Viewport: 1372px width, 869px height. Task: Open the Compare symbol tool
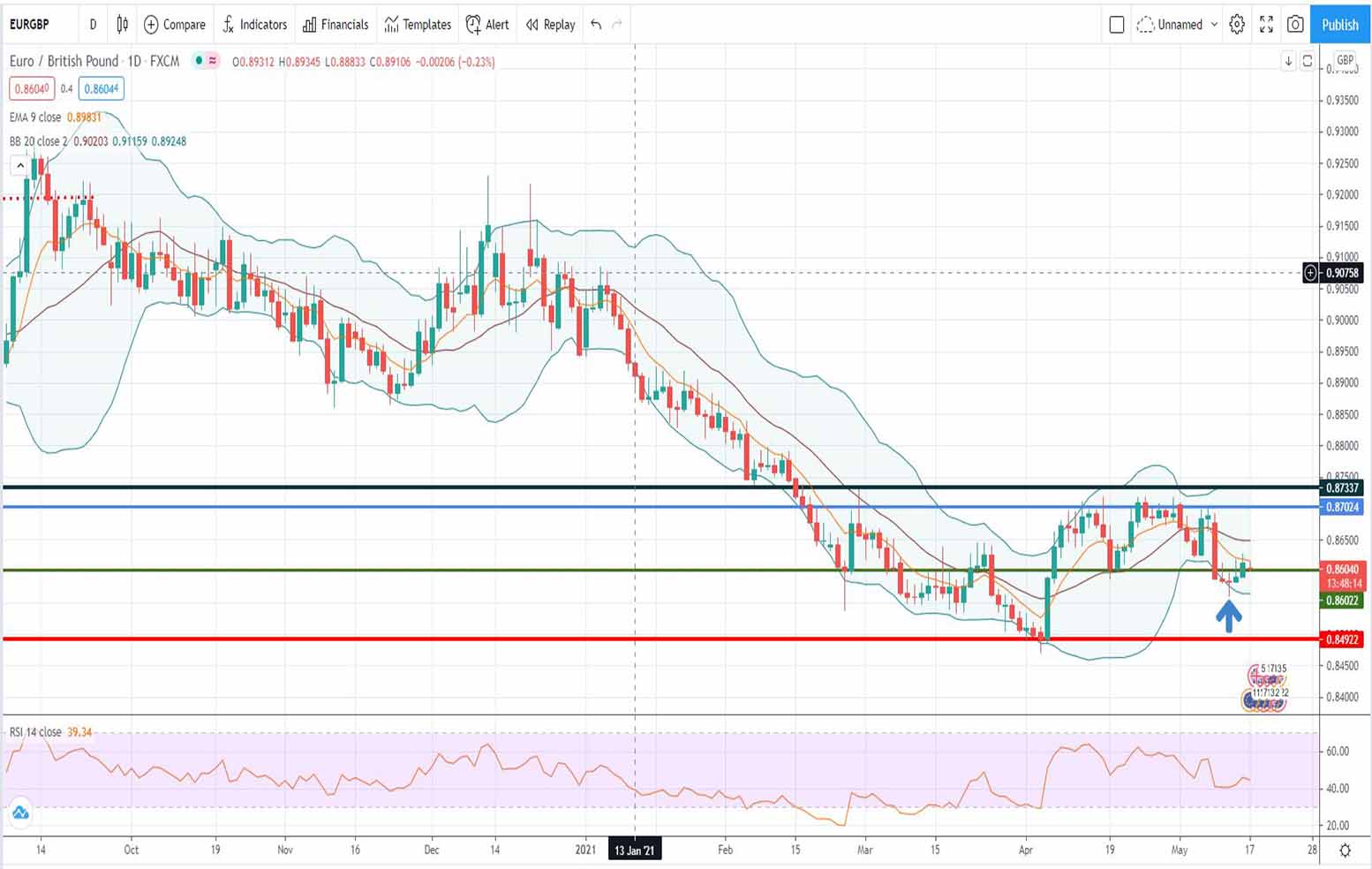click(174, 25)
